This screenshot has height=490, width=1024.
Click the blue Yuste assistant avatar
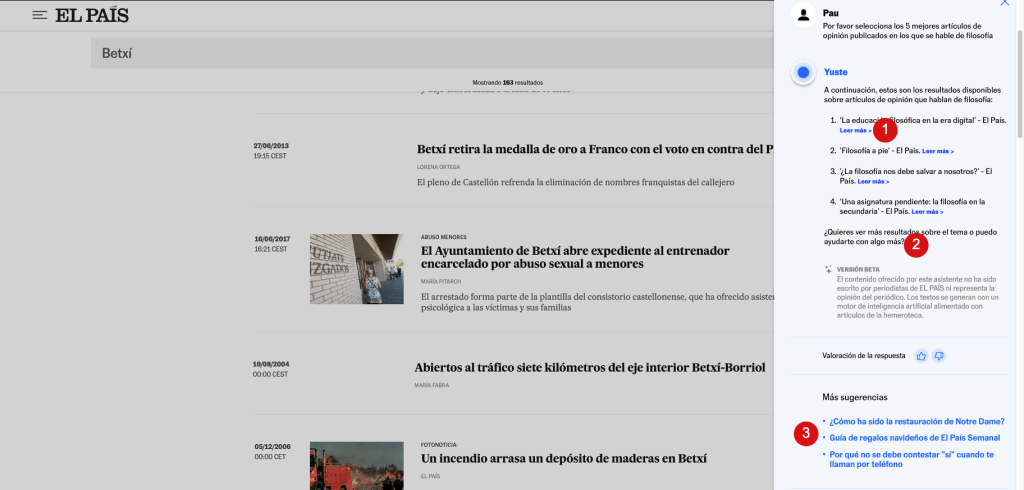(x=803, y=73)
